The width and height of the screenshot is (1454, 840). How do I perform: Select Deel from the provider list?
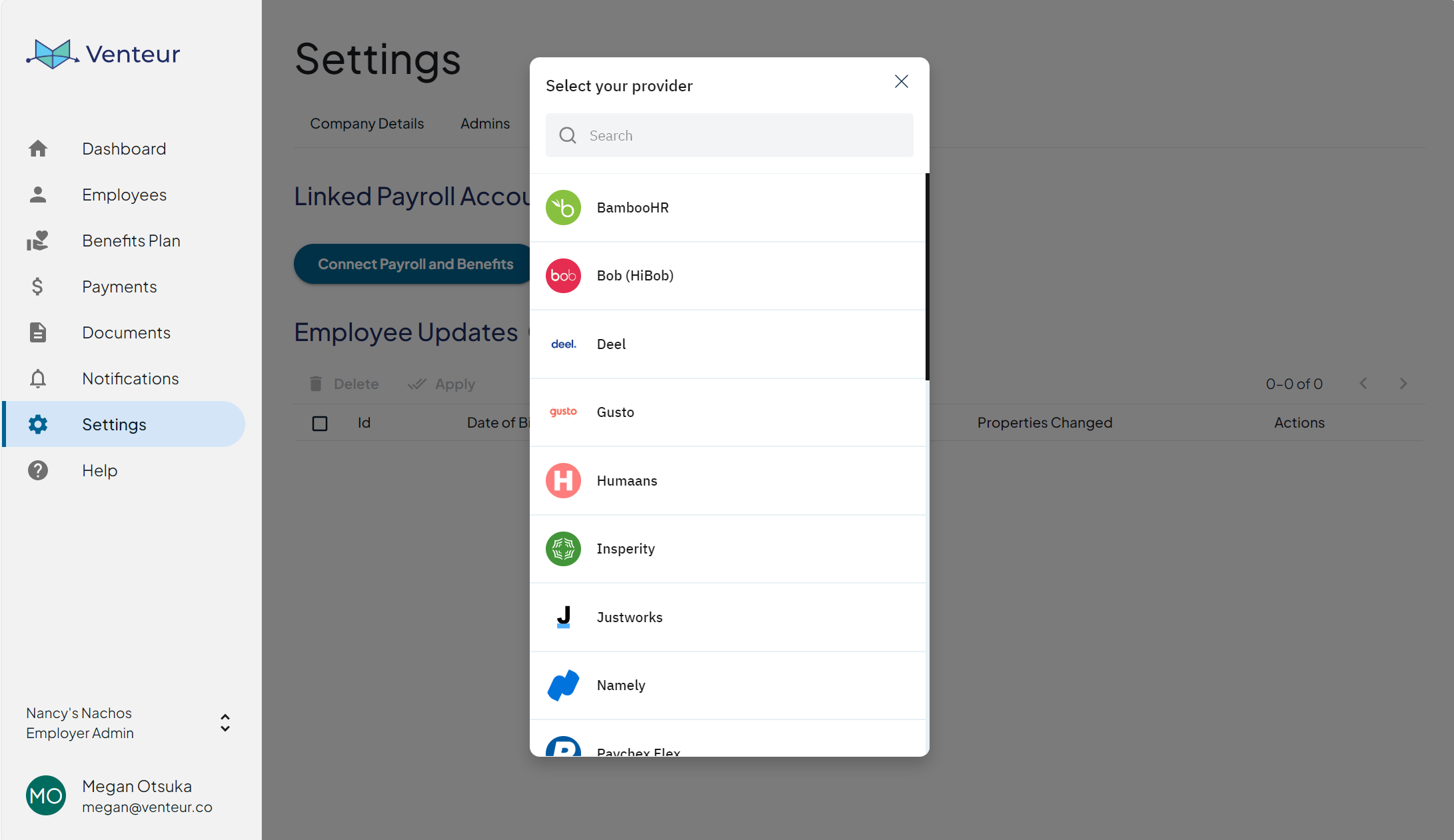point(728,344)
